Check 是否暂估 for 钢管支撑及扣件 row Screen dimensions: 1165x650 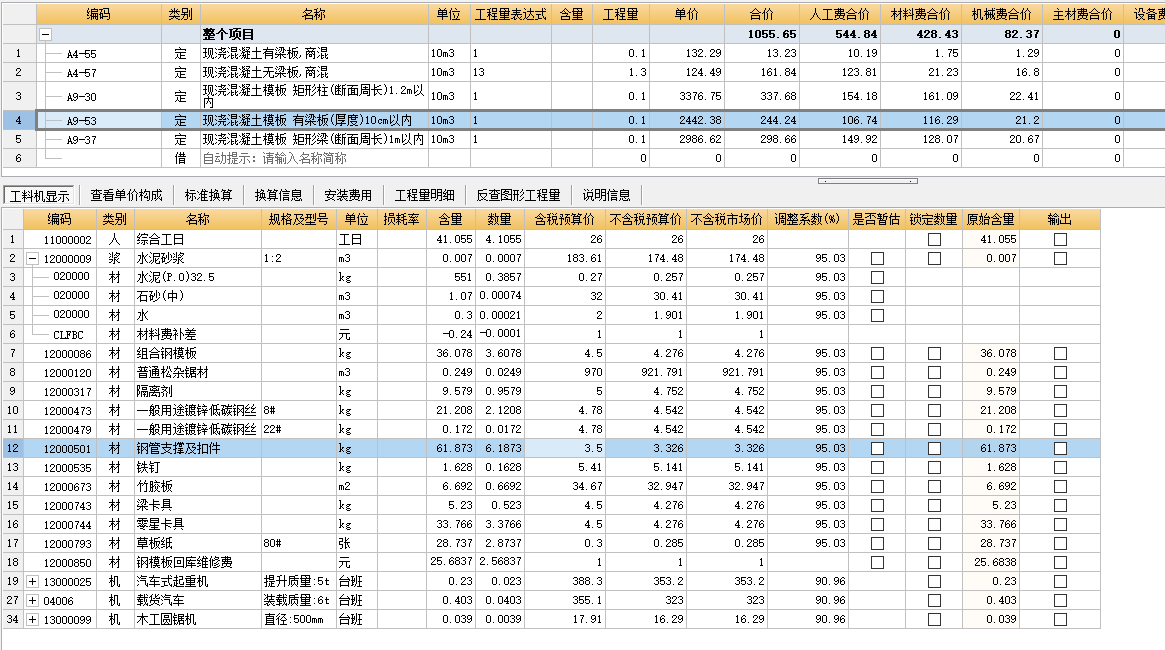point(877,449)
